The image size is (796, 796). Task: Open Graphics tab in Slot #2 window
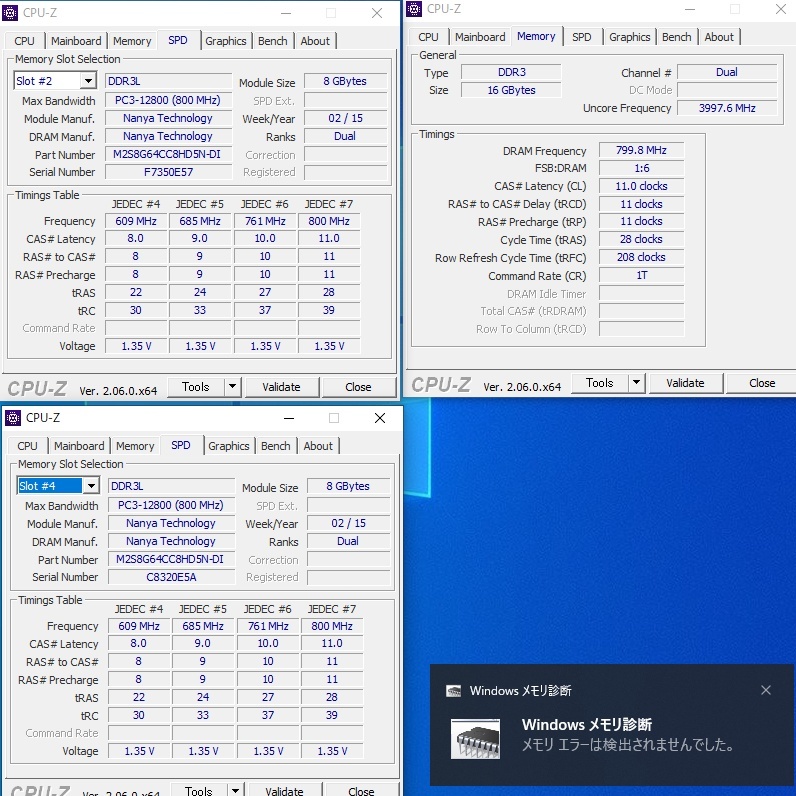pos(225,41)
